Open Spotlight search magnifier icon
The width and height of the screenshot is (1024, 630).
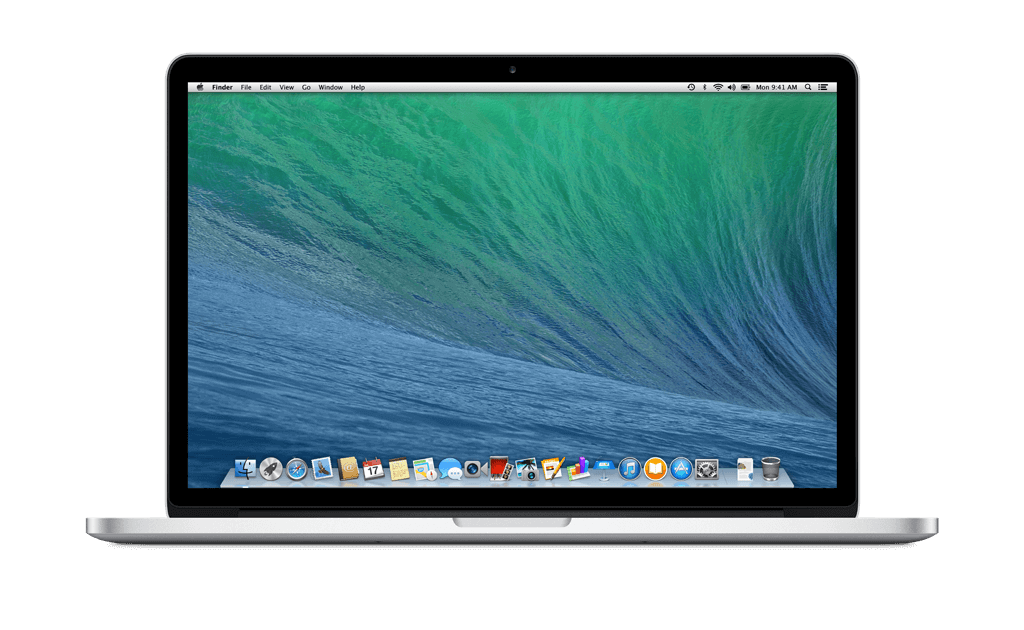pyautogui.click(x=808, y=87)
